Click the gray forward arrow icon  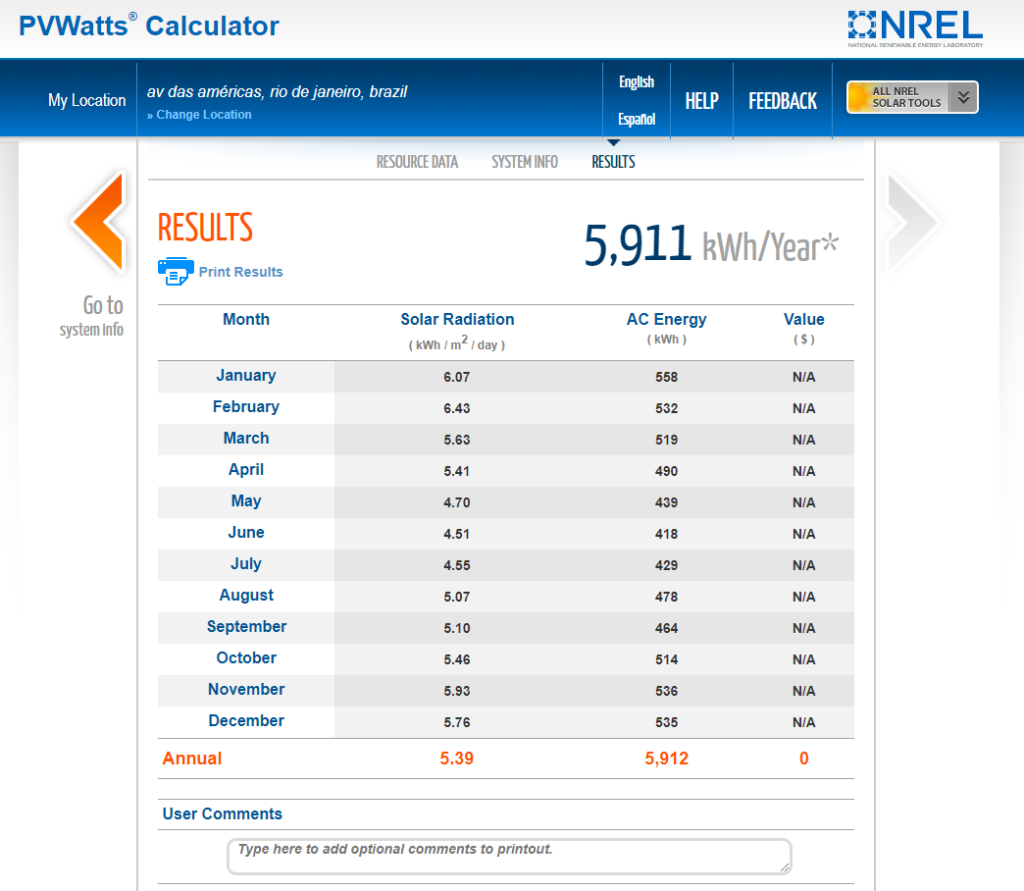click(x=914, y=223)
